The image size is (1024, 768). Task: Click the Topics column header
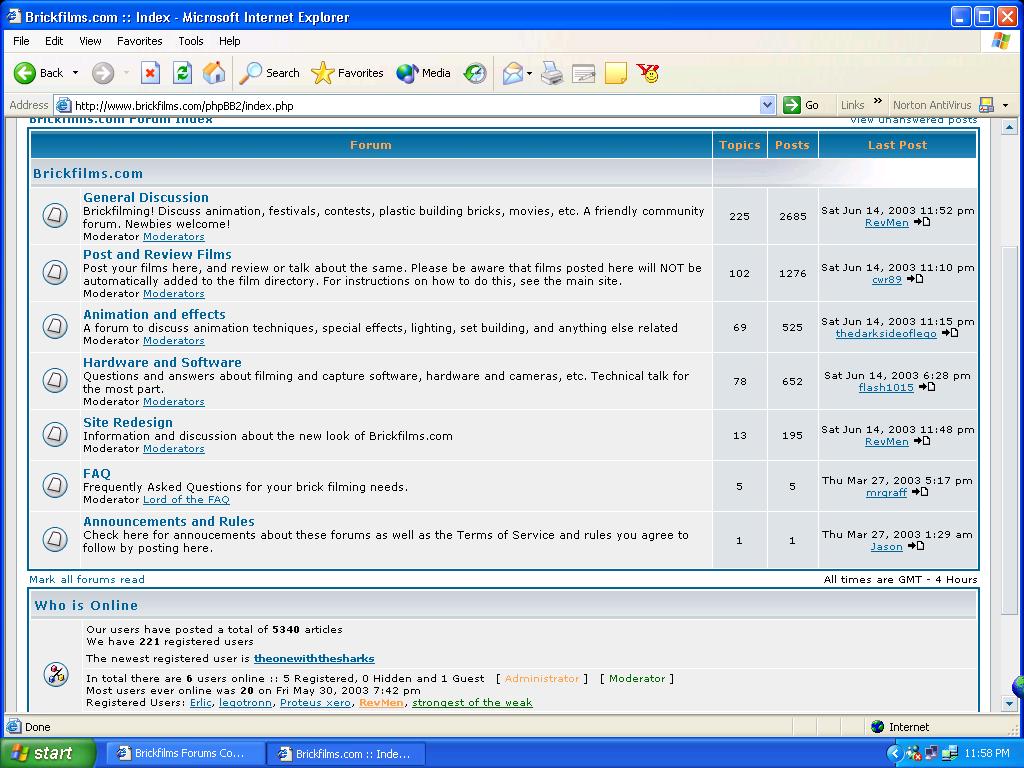coord(740,145)
